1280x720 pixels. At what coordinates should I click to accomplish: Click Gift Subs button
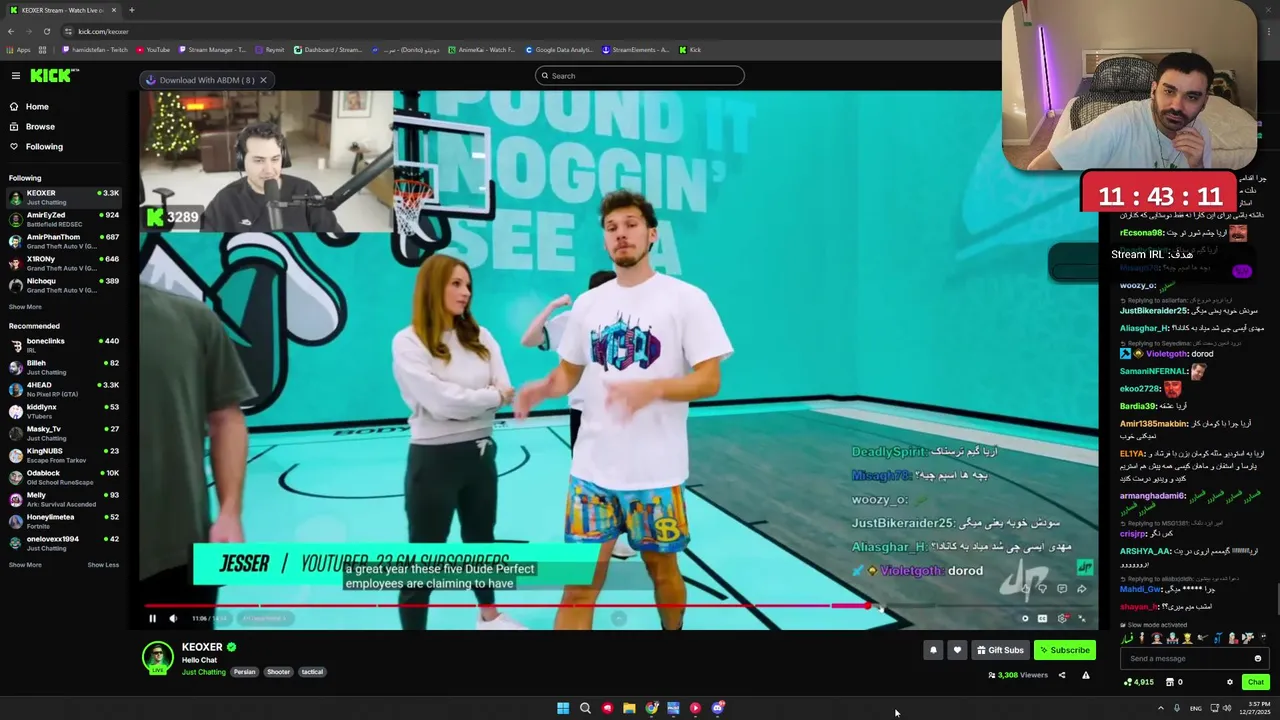pyautogui.click(x=1000, y=650)
